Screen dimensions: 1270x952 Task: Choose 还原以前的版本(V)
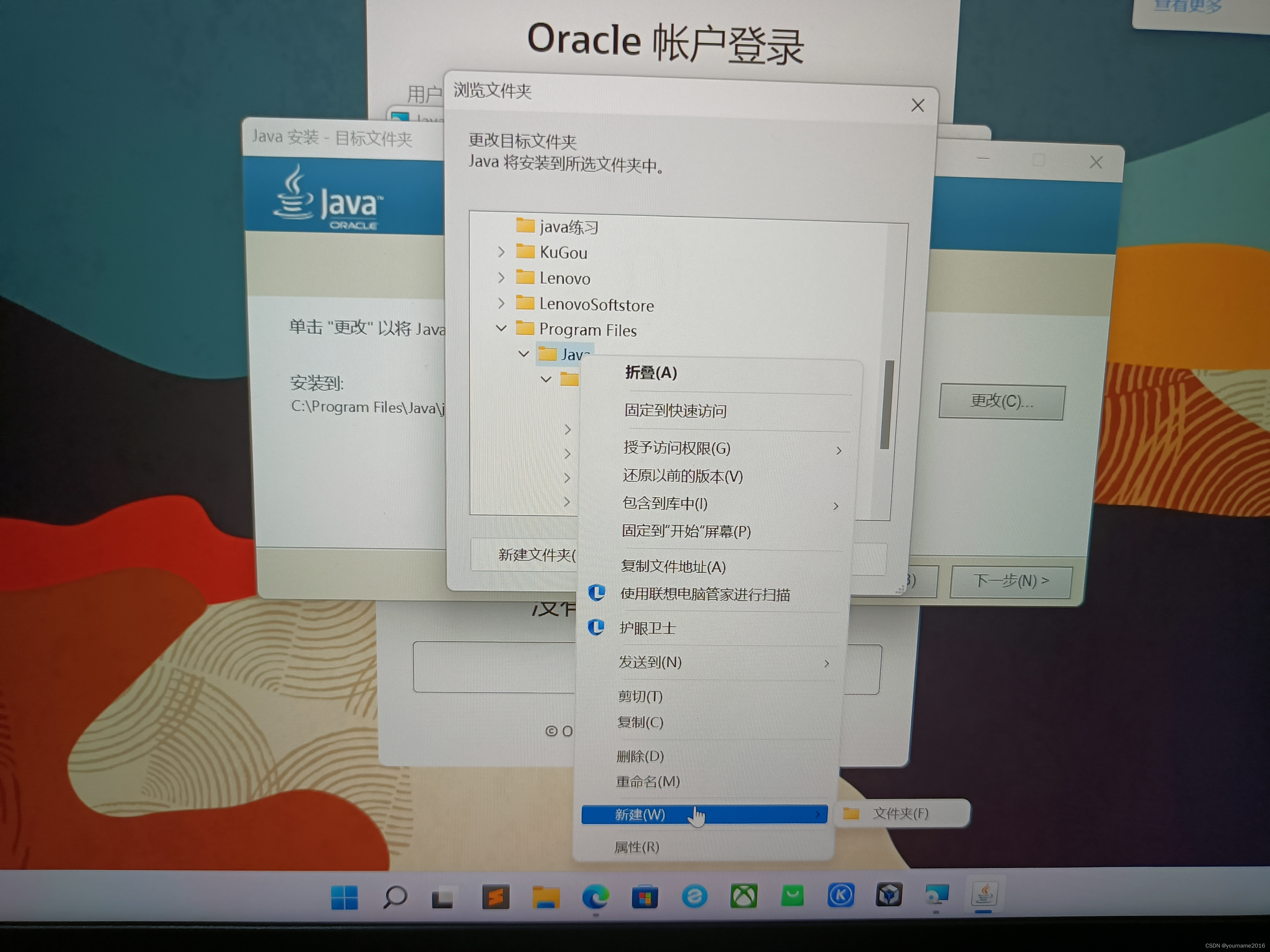(683, 476)
